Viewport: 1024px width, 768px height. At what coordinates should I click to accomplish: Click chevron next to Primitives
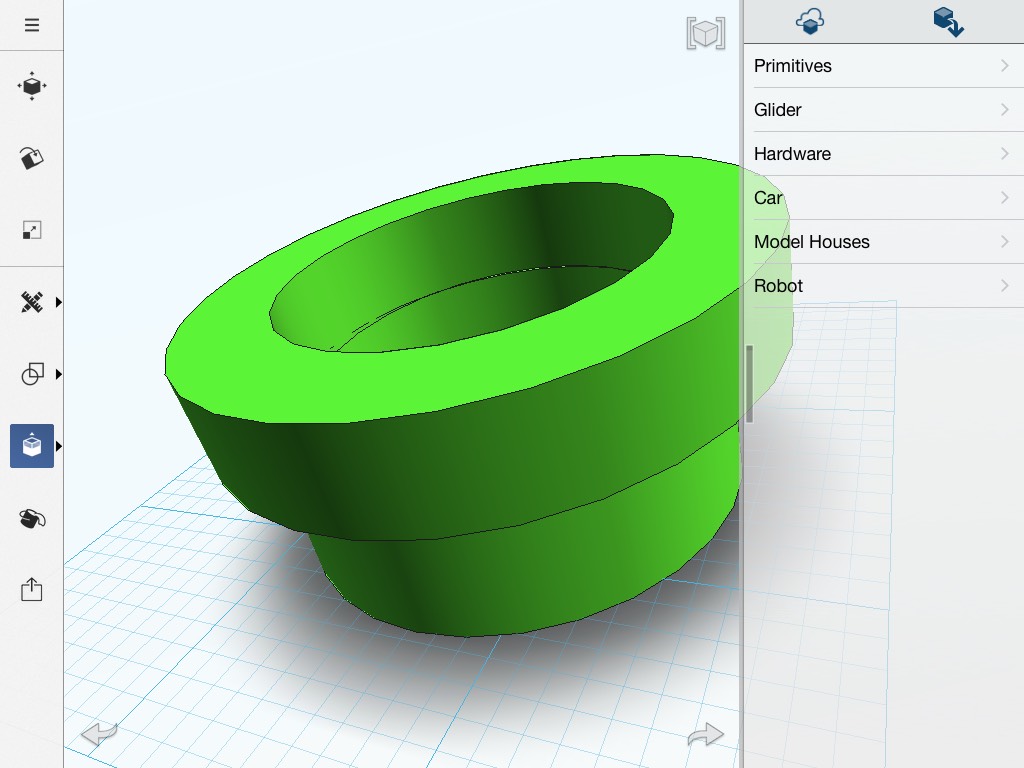pos(1004,65)
